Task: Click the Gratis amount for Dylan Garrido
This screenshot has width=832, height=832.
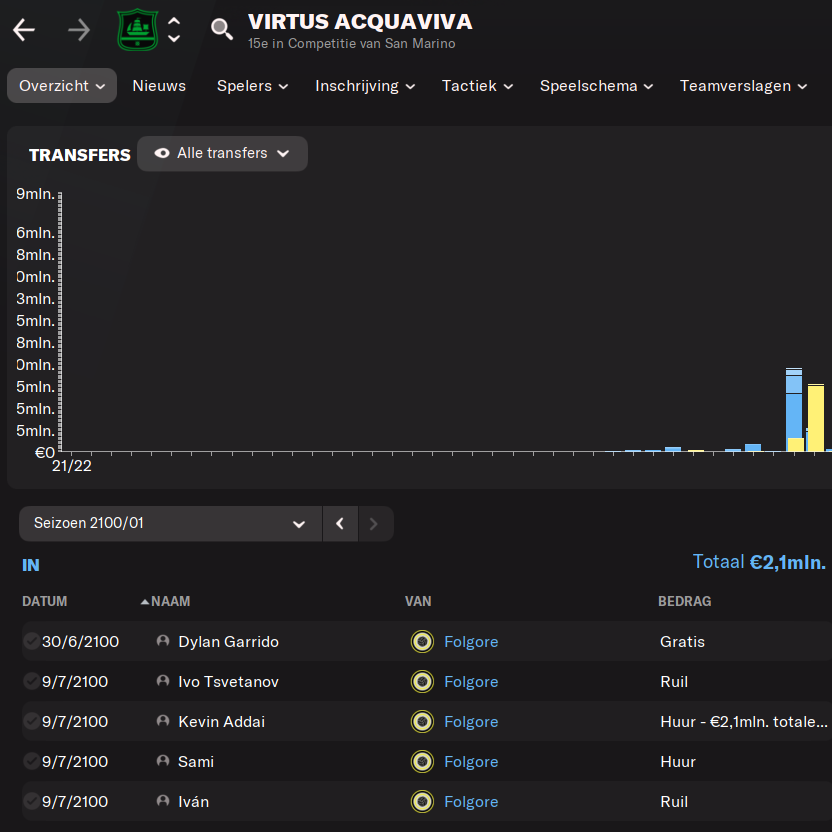Action: click(x=682, y=642)
